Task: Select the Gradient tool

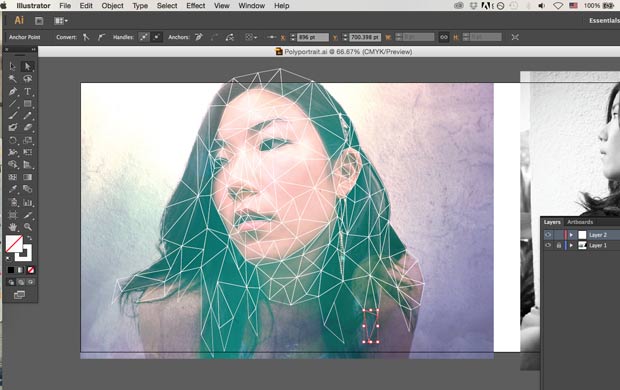Action: [27, 177]
